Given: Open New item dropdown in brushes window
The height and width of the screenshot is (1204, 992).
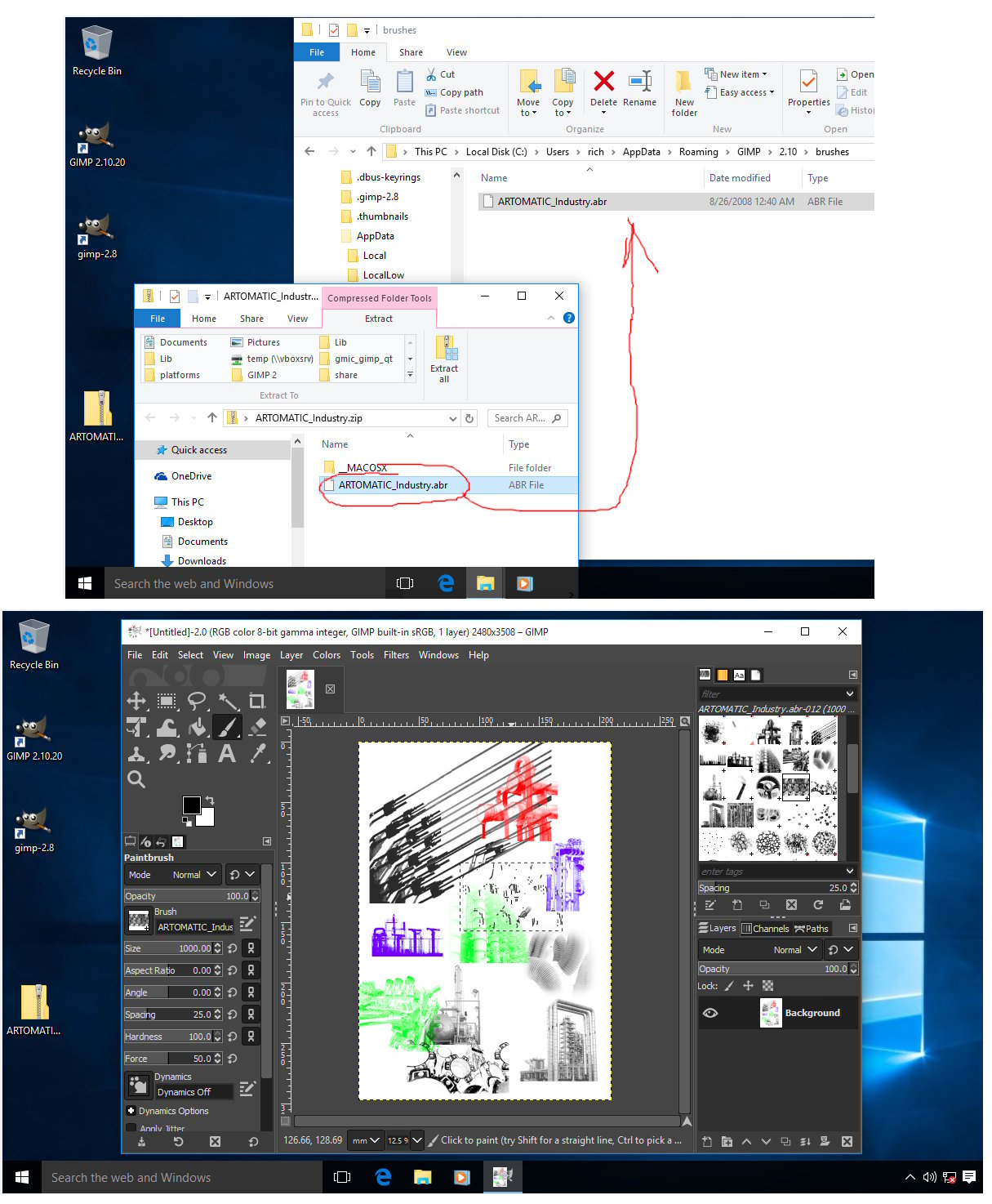Looking at the screenshot, I should click(x=736, y=74).
